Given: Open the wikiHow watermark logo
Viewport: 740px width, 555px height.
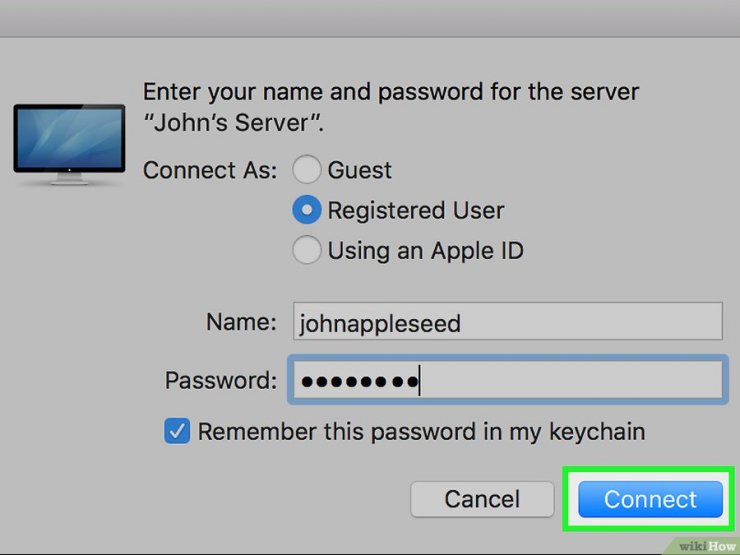Looking at the screenshot, I should (707, 546).
